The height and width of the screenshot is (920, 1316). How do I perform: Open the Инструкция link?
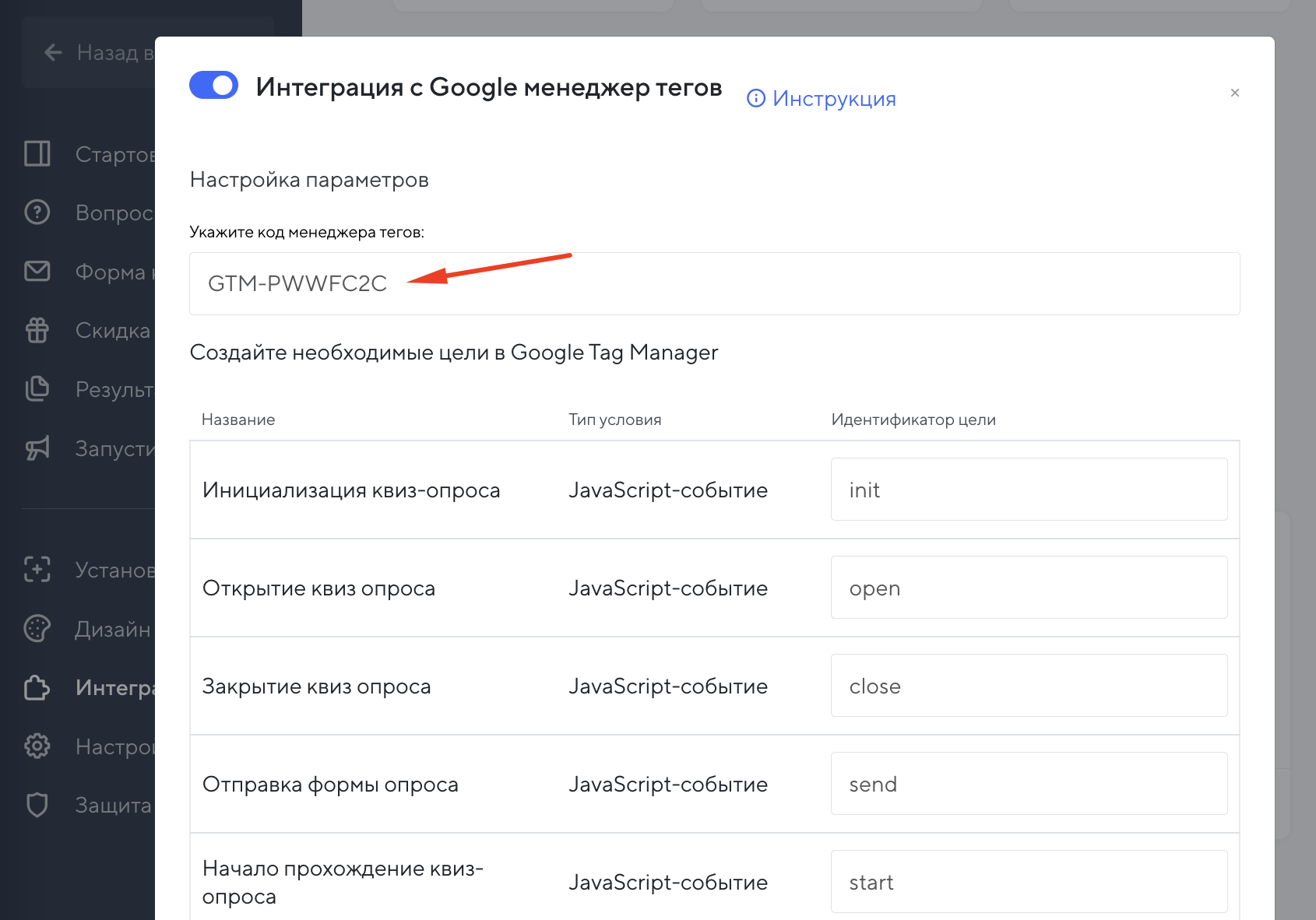834,99
